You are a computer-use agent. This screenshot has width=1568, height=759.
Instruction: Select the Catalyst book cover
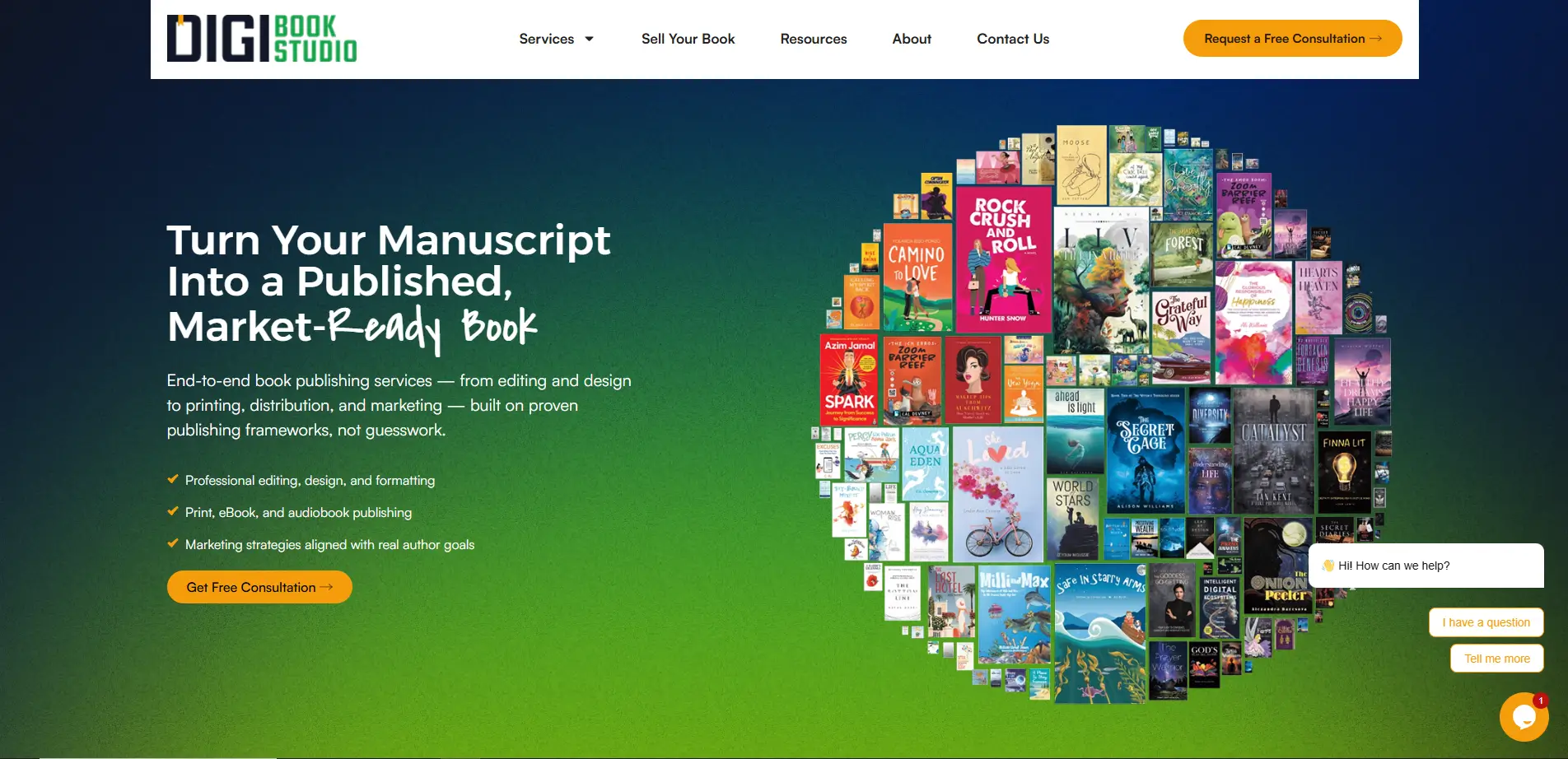point(1274,451)
